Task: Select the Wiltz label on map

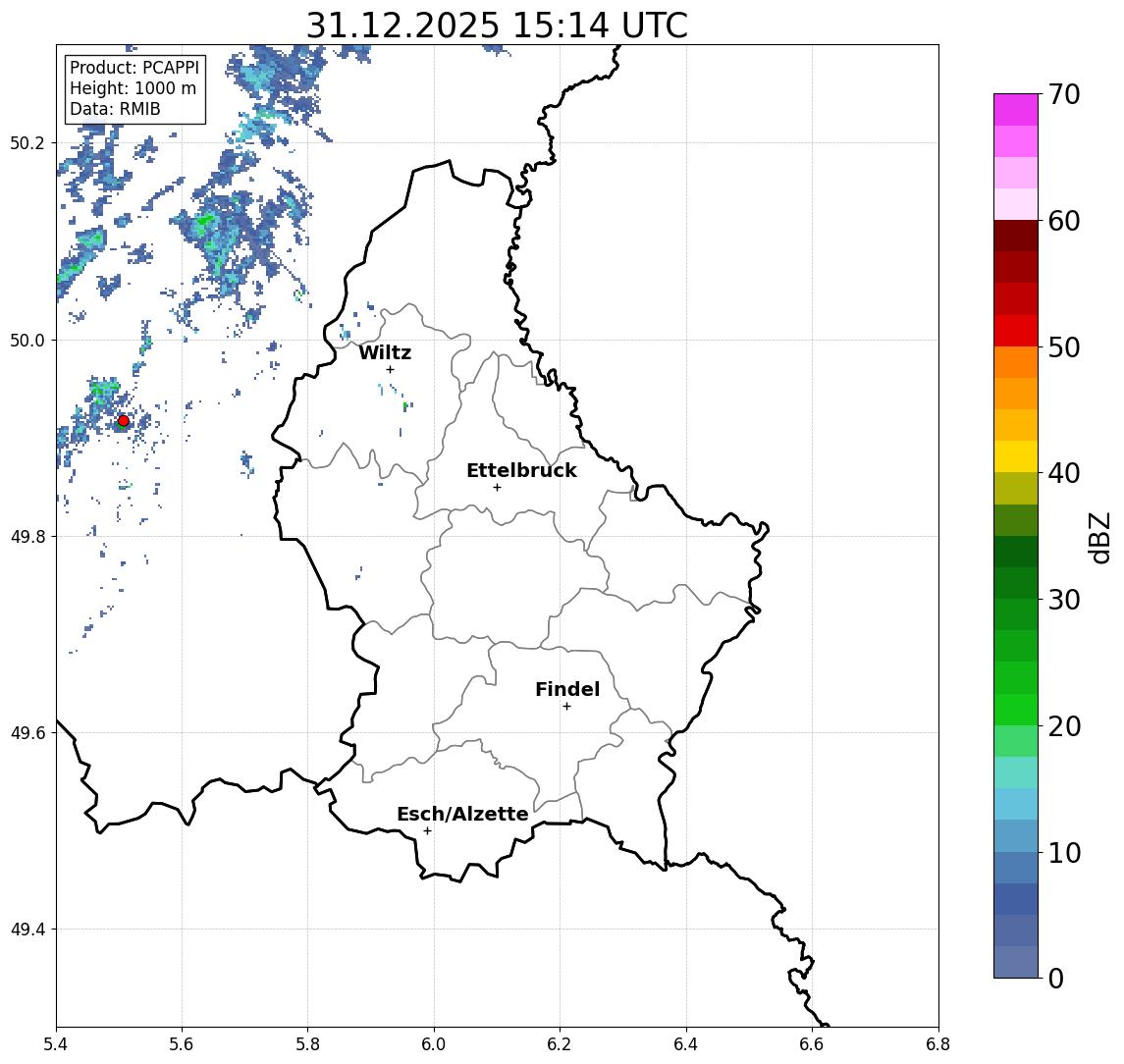Action: click(385, 352)
